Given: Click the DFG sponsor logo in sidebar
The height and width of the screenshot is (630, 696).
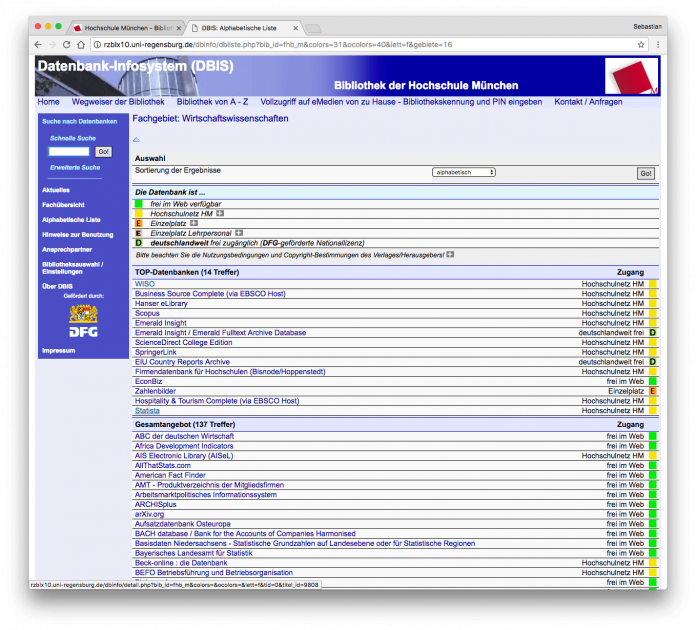Looking at the screenshot, I should [83, 320].
